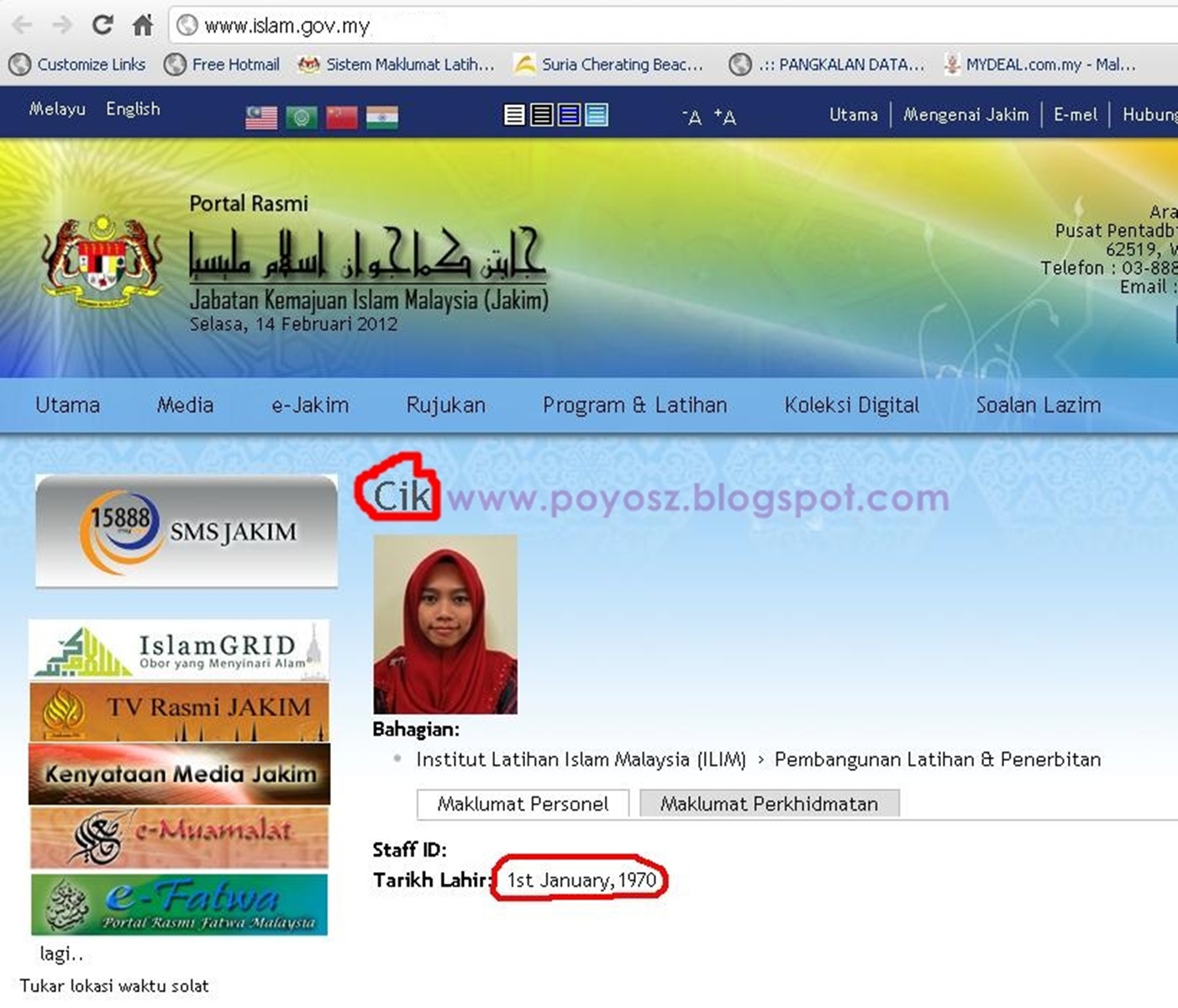The height and width of the screenshot is (1008, 1178).
Task: Click the Tarikh Lahir value 1st January, 1970
Action: tap(581, 880)
